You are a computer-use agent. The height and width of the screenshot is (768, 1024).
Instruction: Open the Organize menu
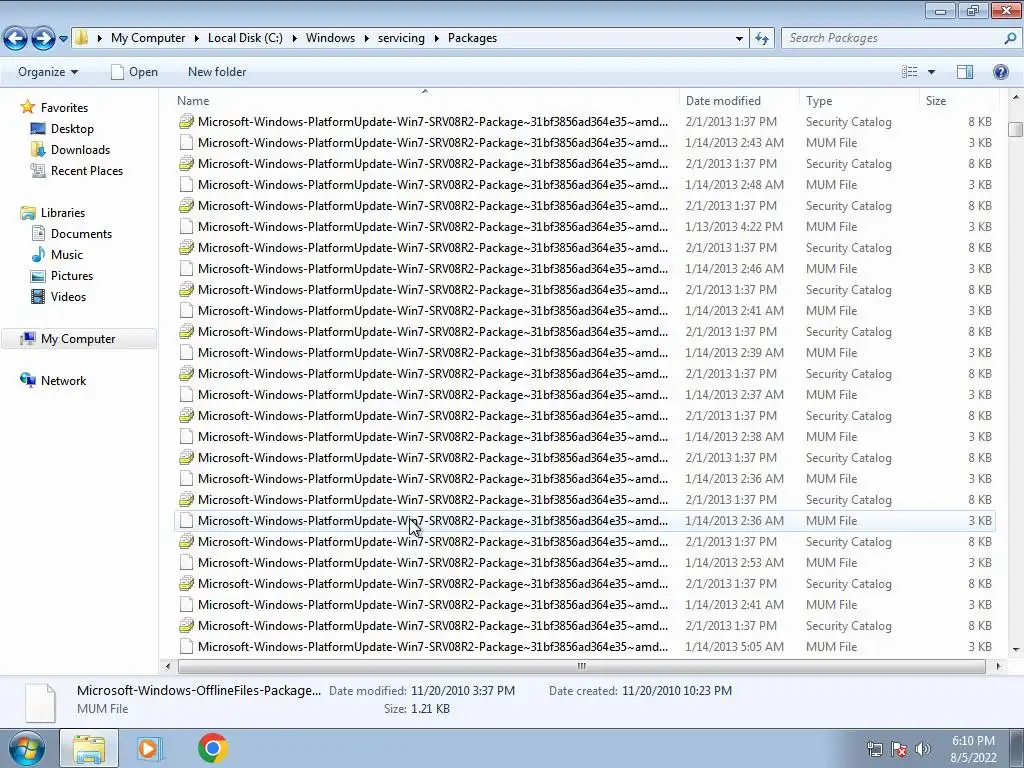tap(48, 72)
